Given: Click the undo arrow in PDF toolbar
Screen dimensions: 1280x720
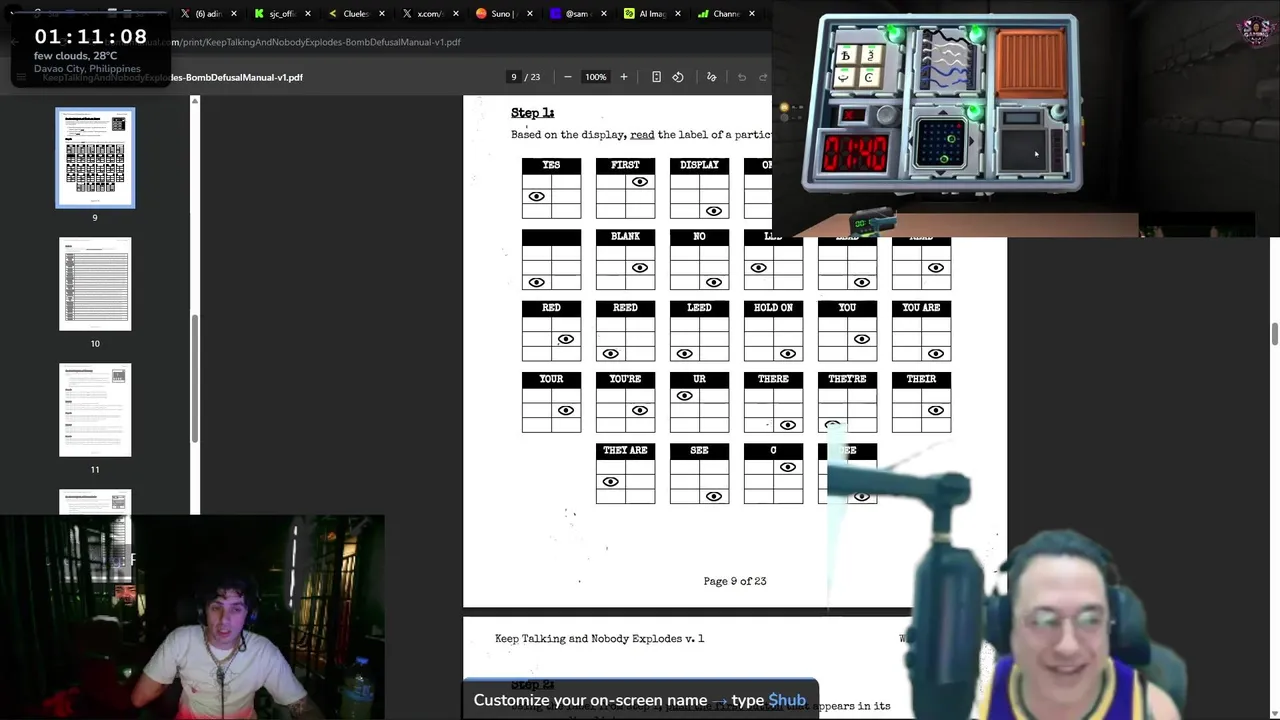Looking at the screenshot, I should 742,77.
